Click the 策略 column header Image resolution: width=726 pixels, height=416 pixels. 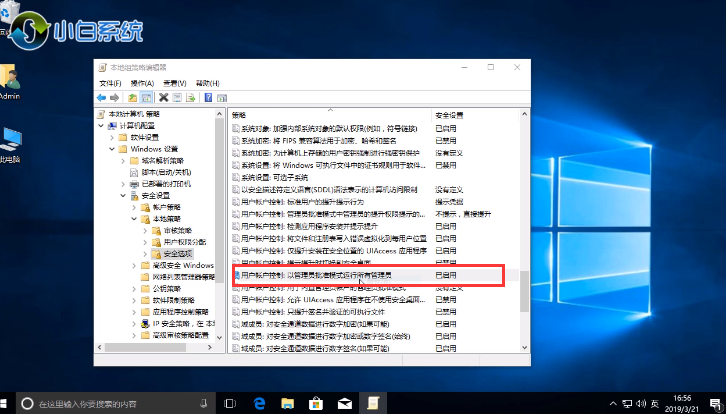pos(240,115)
